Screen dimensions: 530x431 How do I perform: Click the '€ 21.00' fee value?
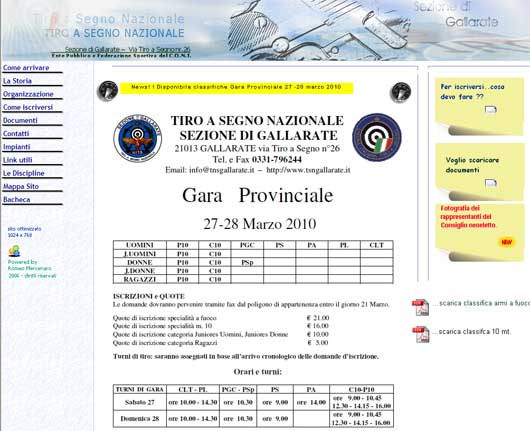pyautogui.click(x=318, y=318)
